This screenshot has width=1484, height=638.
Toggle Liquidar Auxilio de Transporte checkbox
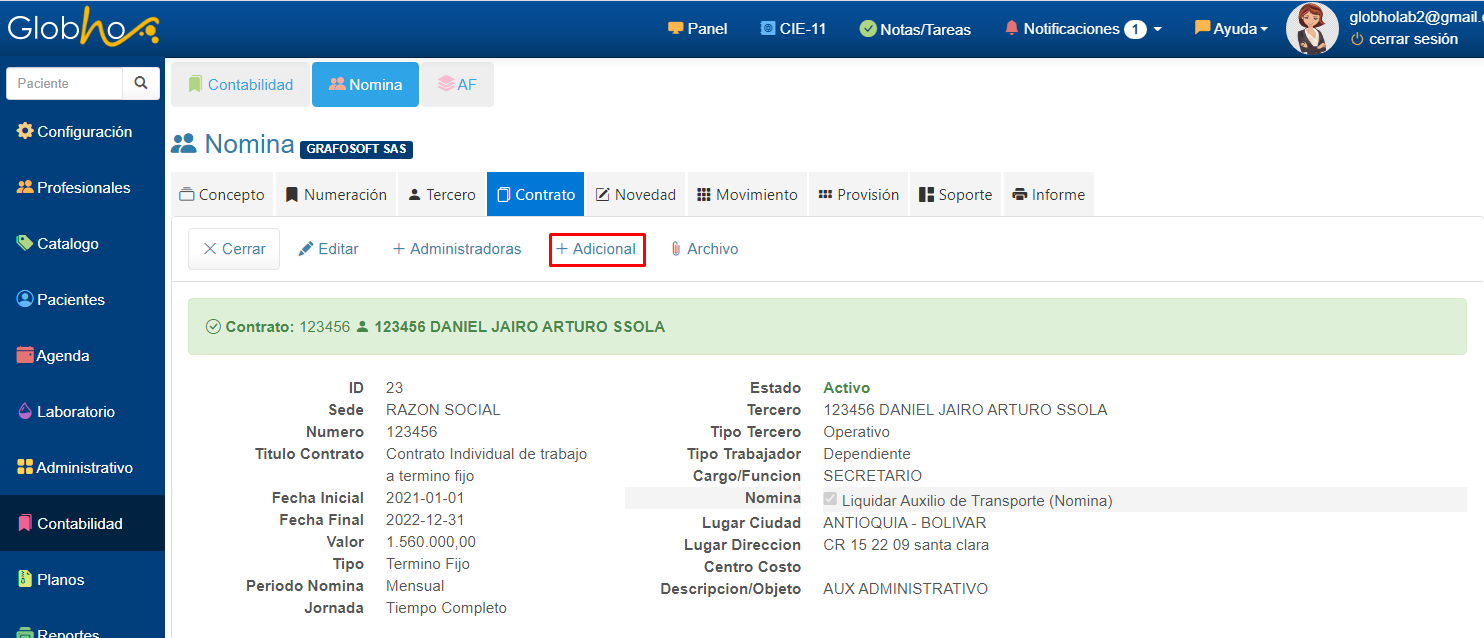830,499
